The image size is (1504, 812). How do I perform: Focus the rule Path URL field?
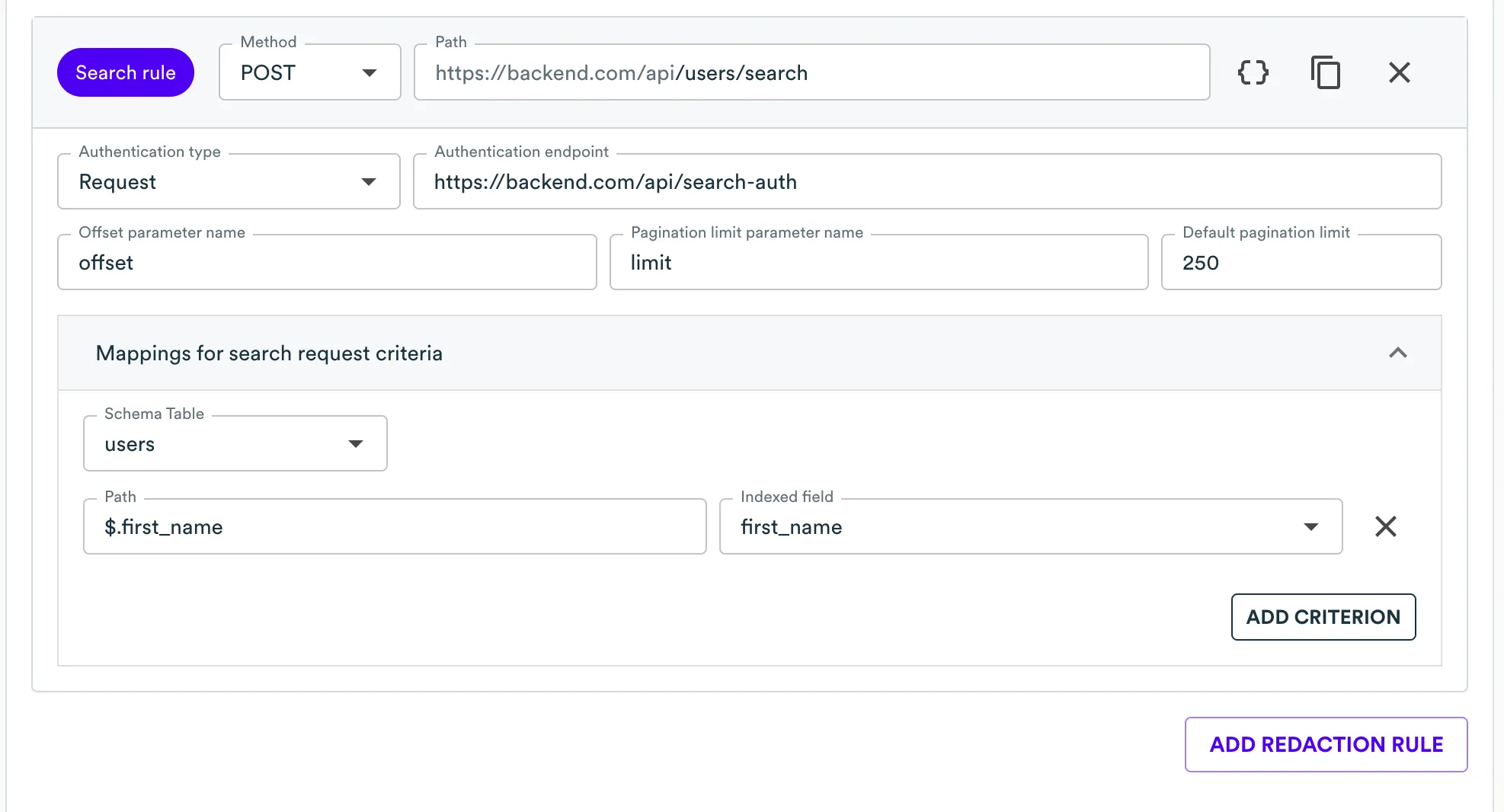pyautogui.click(x=811, y=72)
